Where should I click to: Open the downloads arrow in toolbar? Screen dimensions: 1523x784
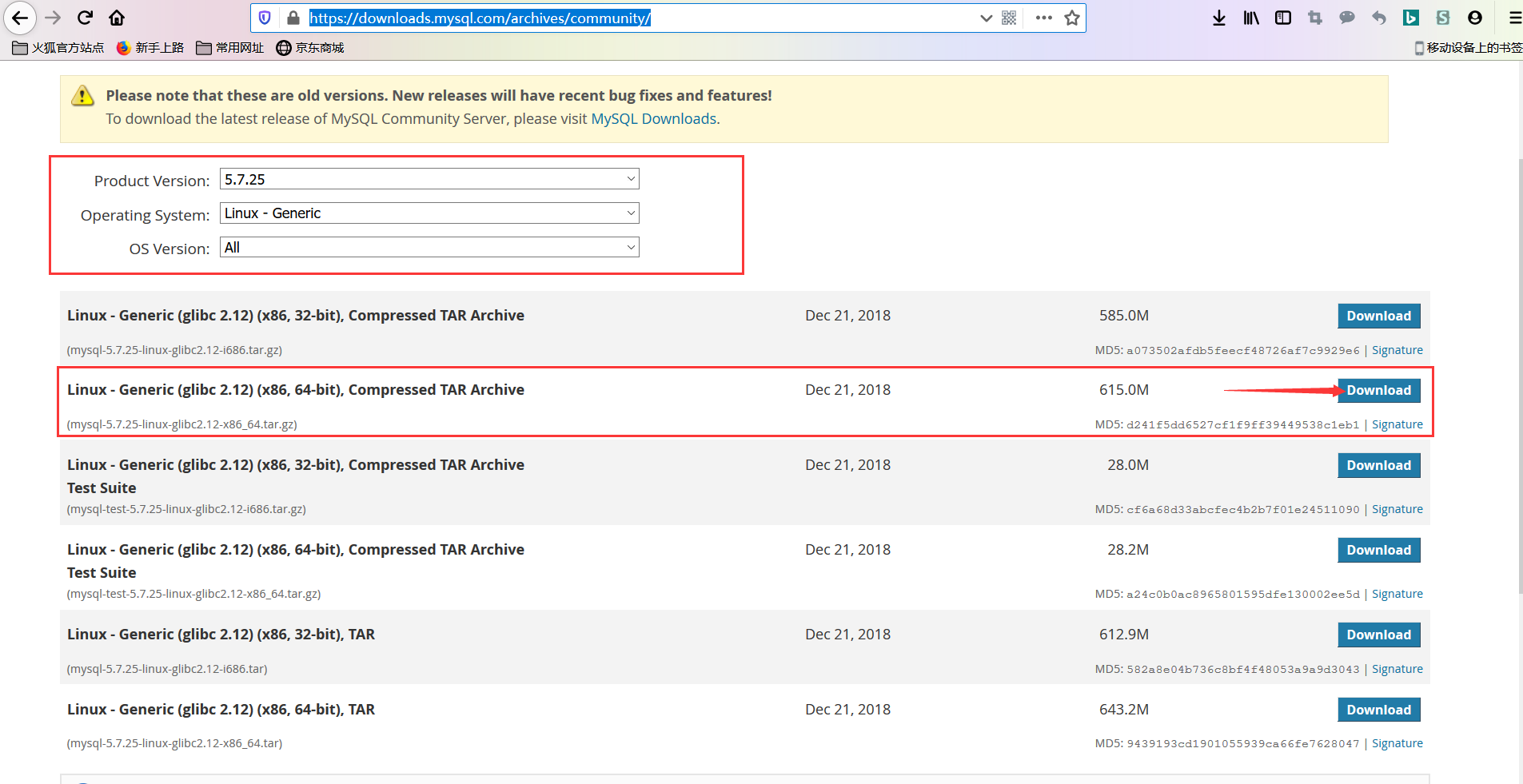coord(1219,18)
